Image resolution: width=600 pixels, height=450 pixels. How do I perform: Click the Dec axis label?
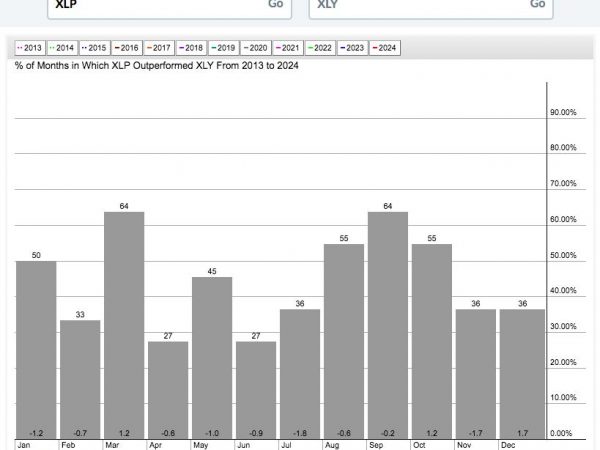508,445
